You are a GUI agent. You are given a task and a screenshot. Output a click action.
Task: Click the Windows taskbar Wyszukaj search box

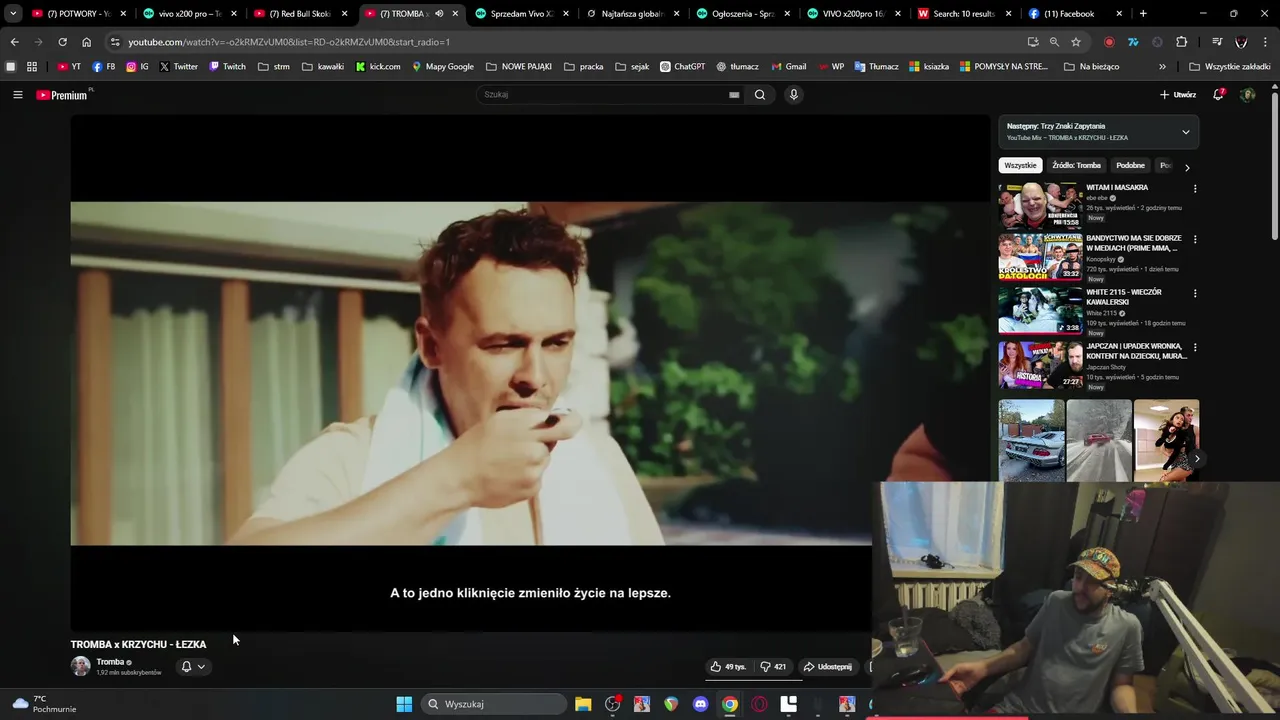[494, 704]
